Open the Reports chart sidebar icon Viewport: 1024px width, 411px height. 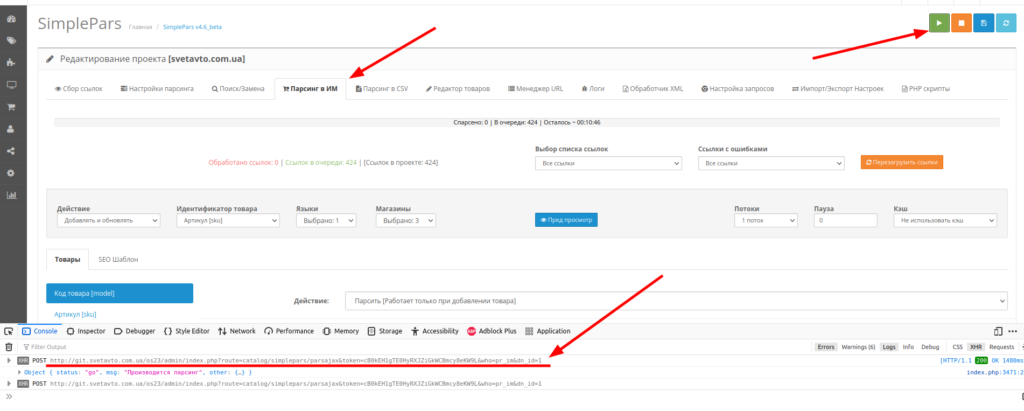tap(10, 195)
